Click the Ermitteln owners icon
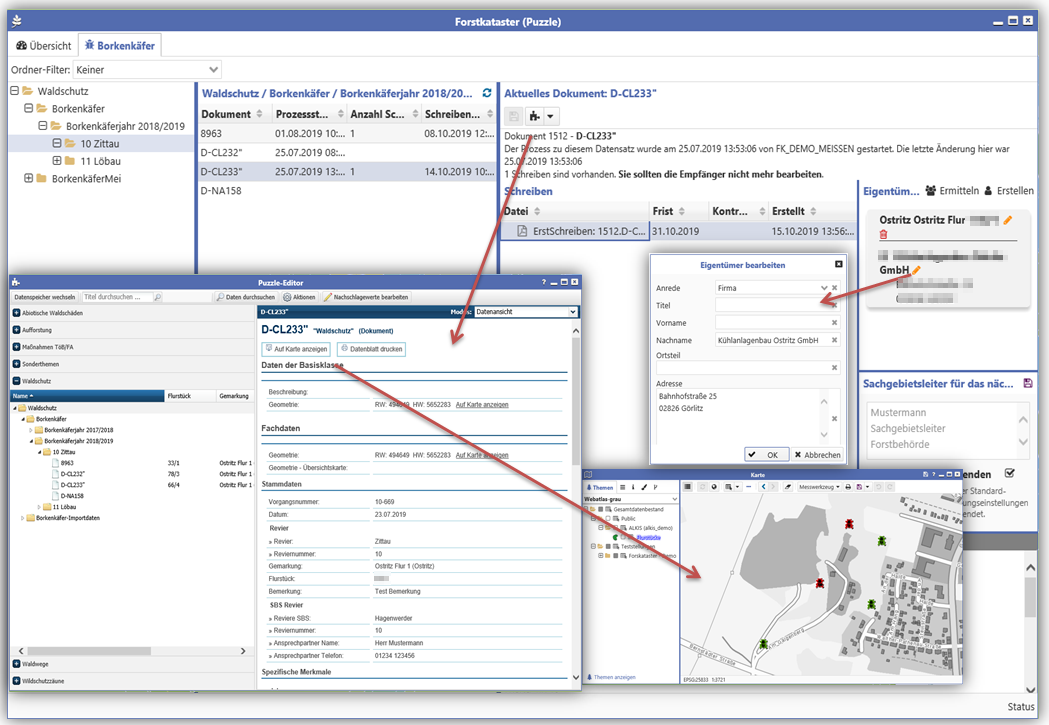The height and width of the screenshot is (725, 1049). 931,190
